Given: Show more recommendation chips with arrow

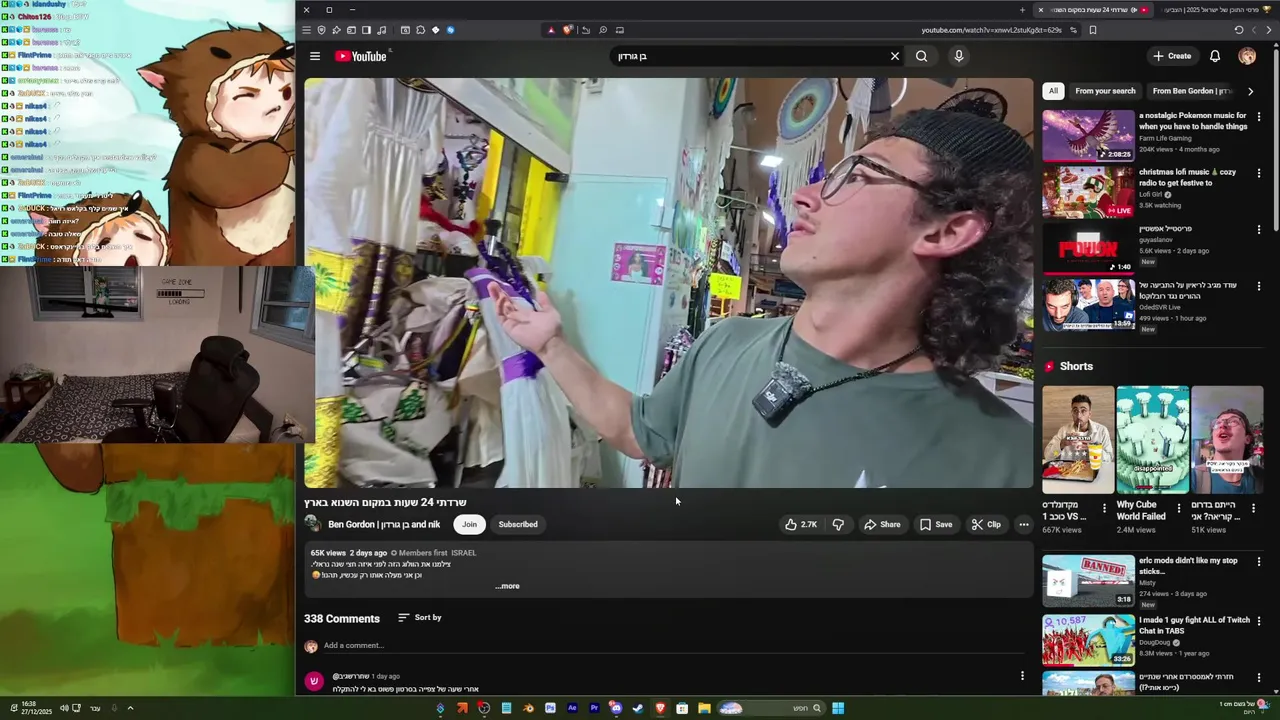Looking at the screenshot, I should tap(1250, 91).
